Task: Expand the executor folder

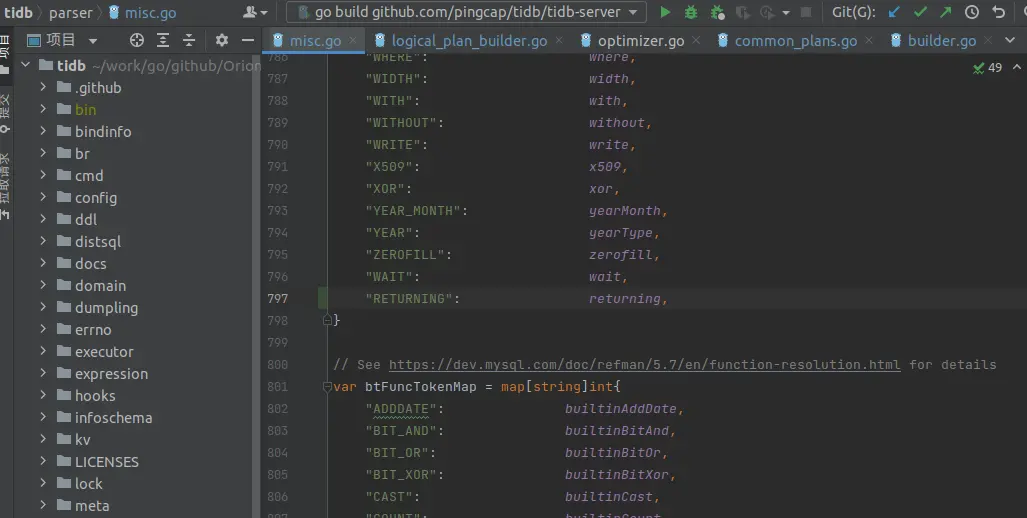Action: [x=44, y=352]
